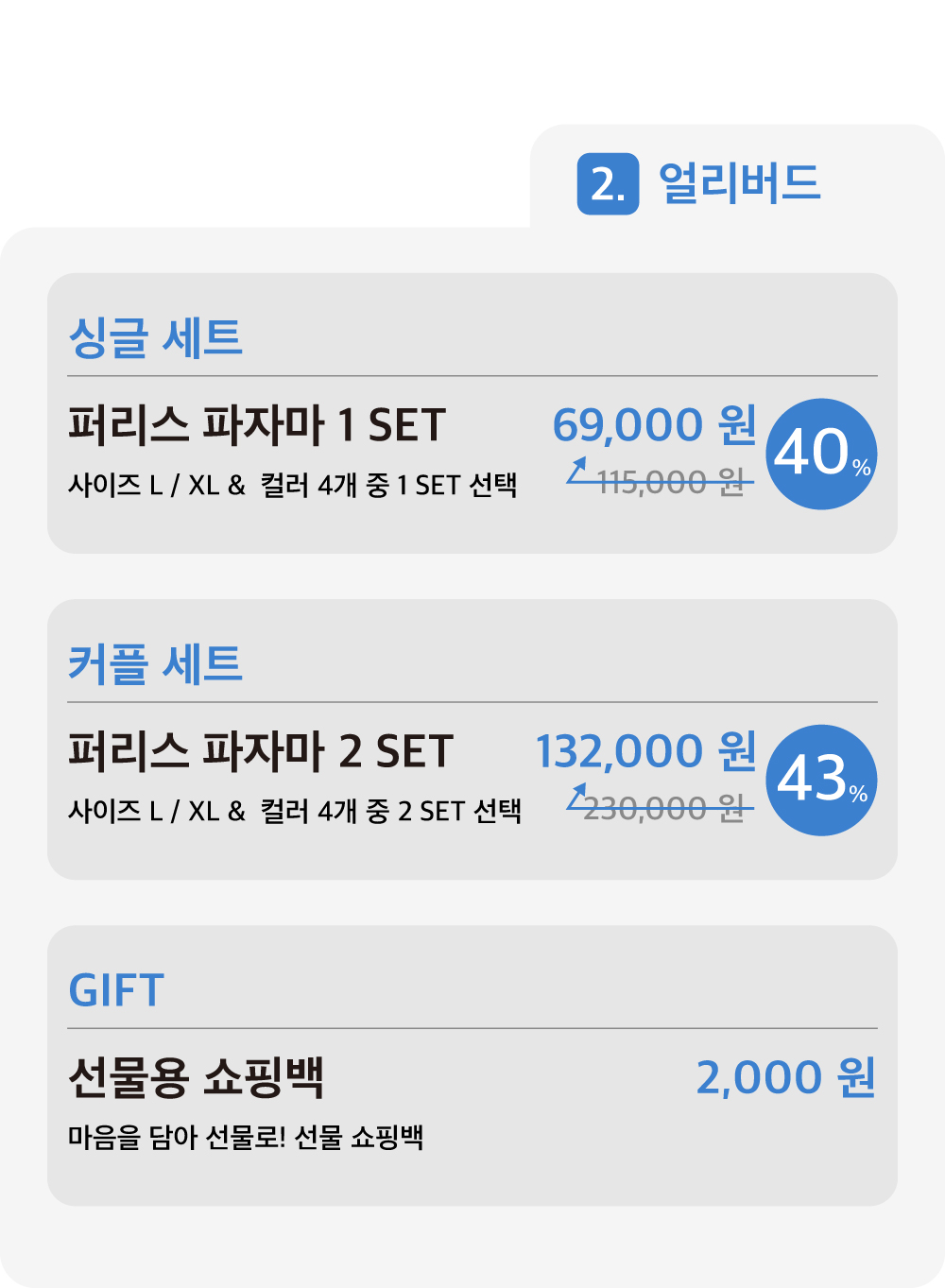Click the 퍼리스 파자마 1 SET title

257,425
